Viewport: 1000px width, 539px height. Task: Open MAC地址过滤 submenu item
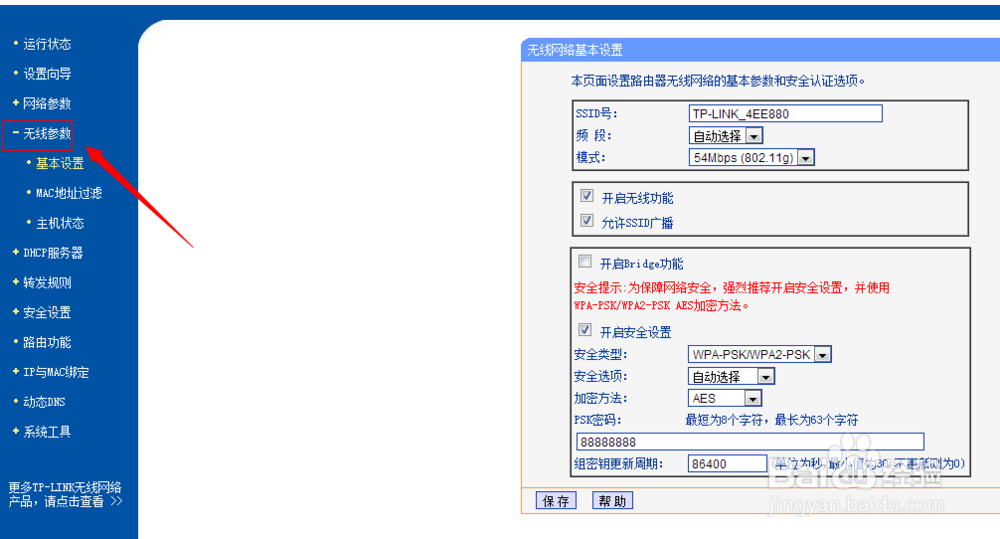click(69, 193)
